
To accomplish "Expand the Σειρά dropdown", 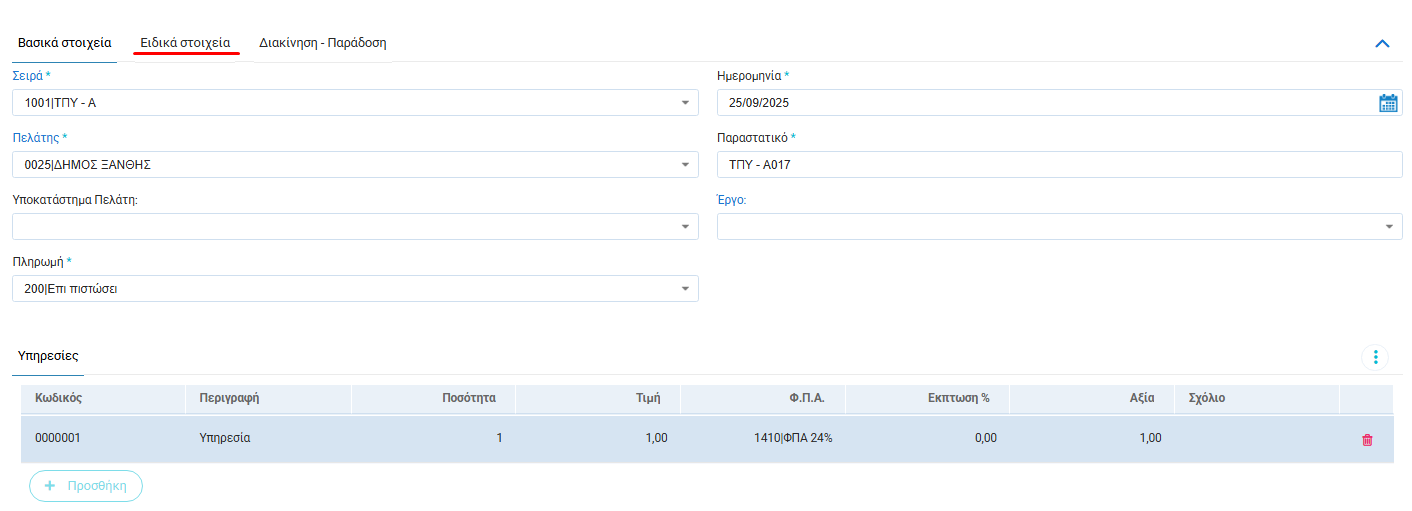I will pos(685,103).
